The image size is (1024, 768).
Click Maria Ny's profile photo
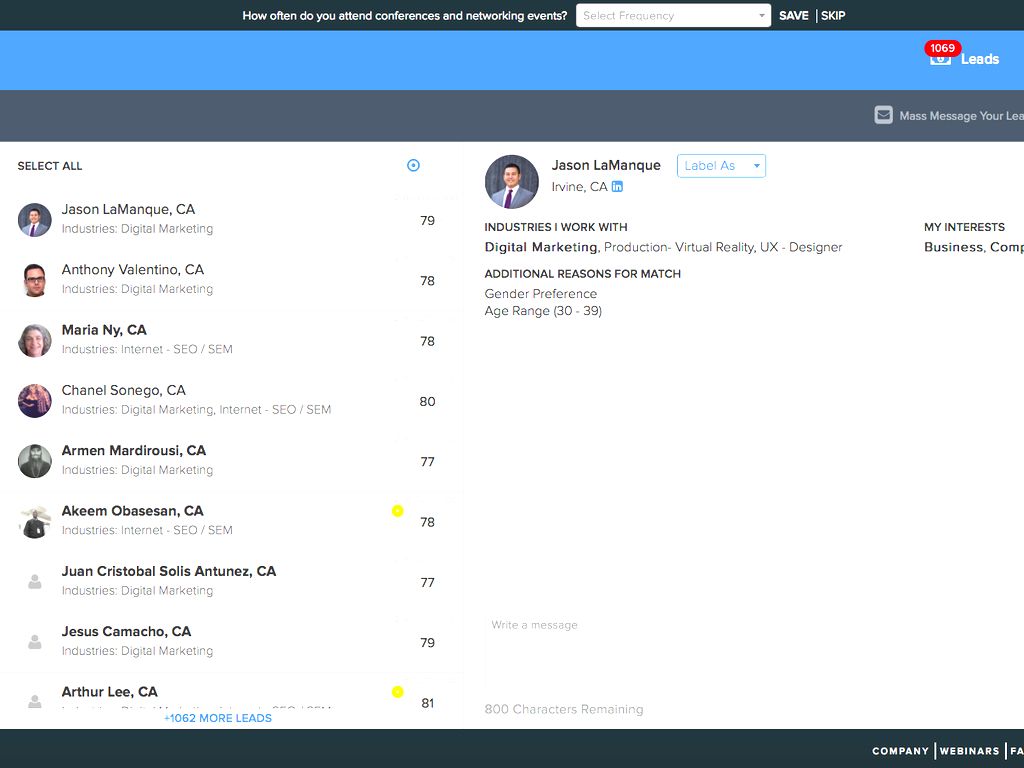(35, 340)
